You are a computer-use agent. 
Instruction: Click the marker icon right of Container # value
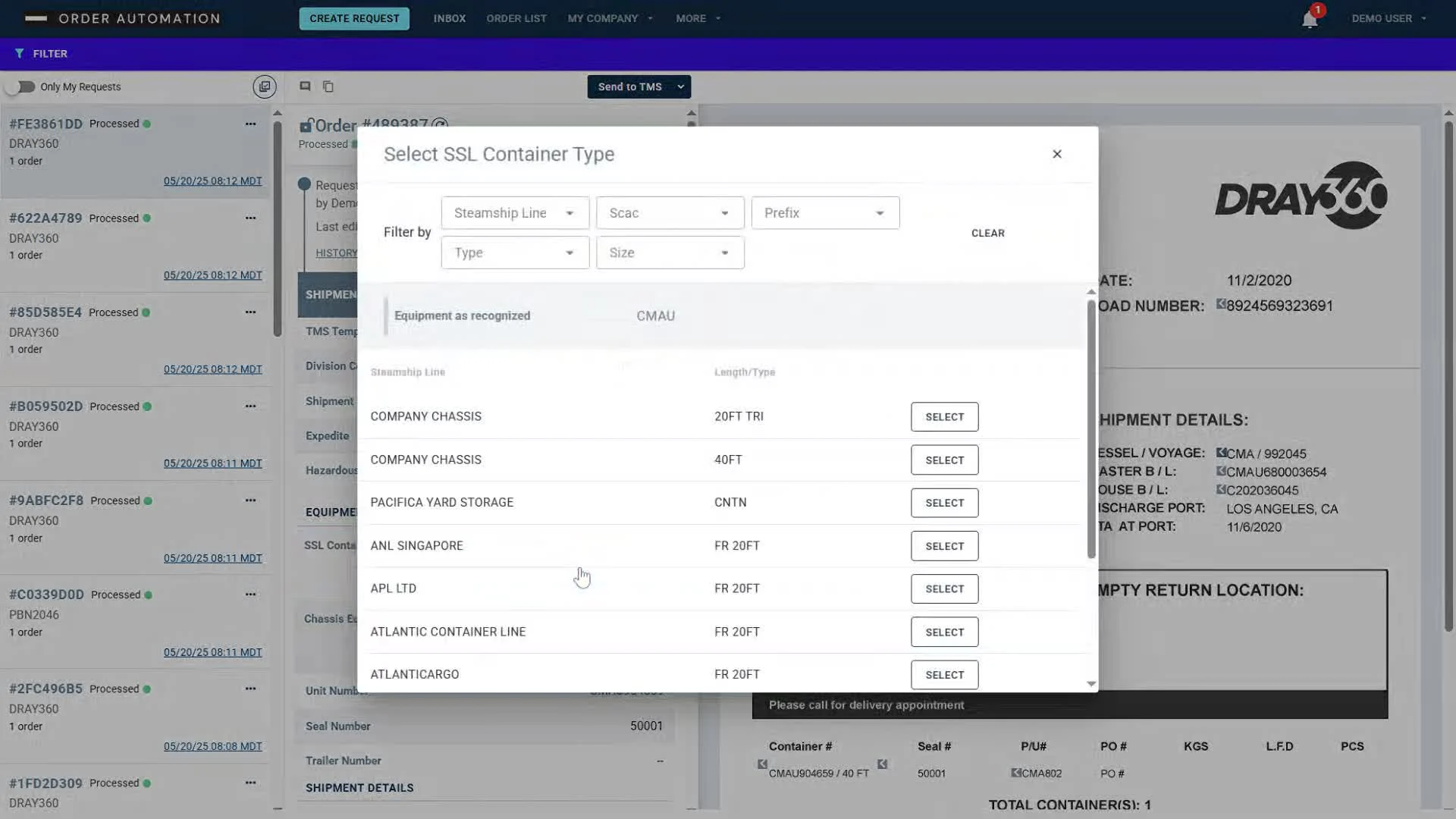(x=882, y=764)
